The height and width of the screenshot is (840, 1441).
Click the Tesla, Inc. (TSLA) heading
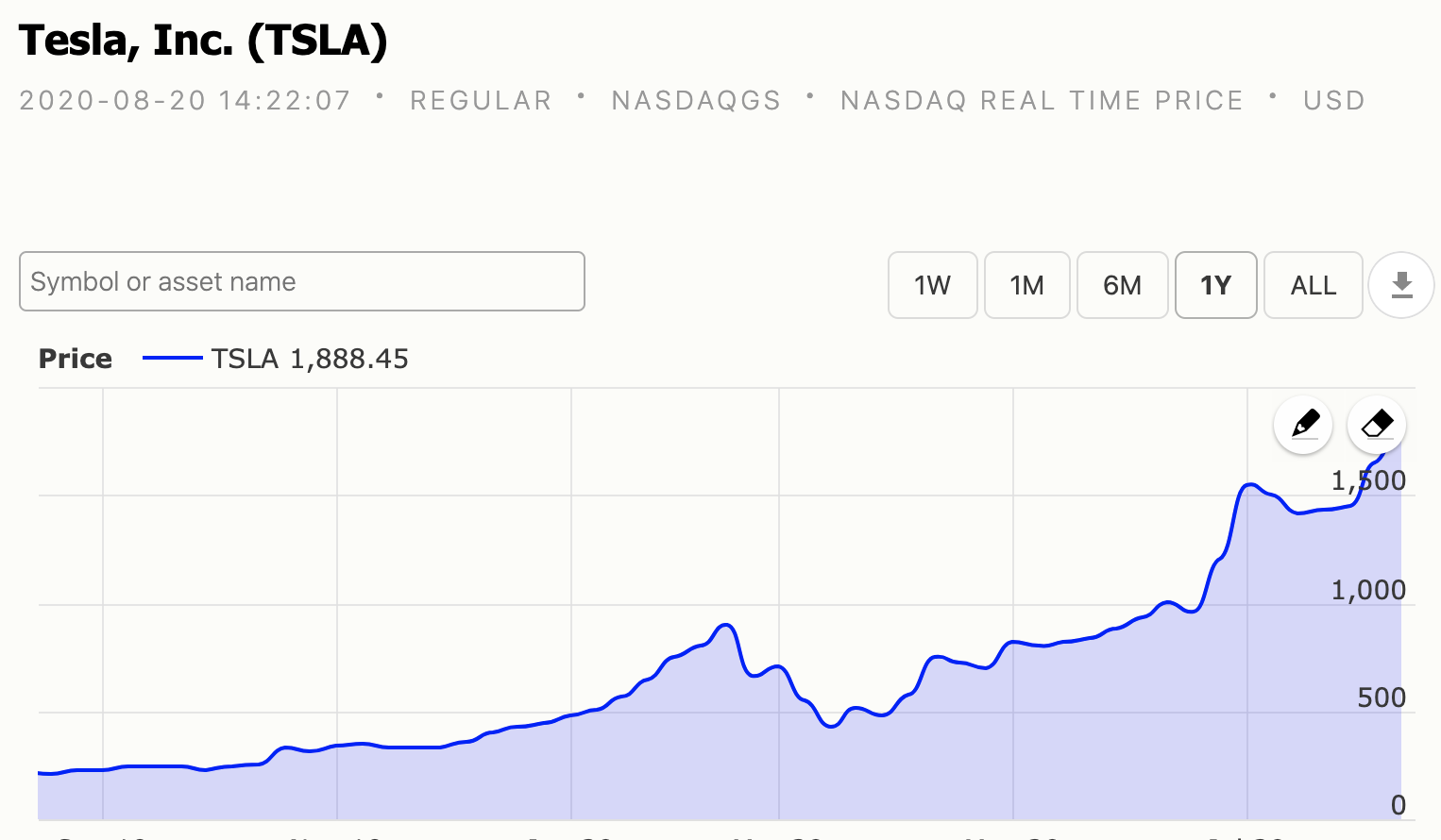(x=203, y=41)
